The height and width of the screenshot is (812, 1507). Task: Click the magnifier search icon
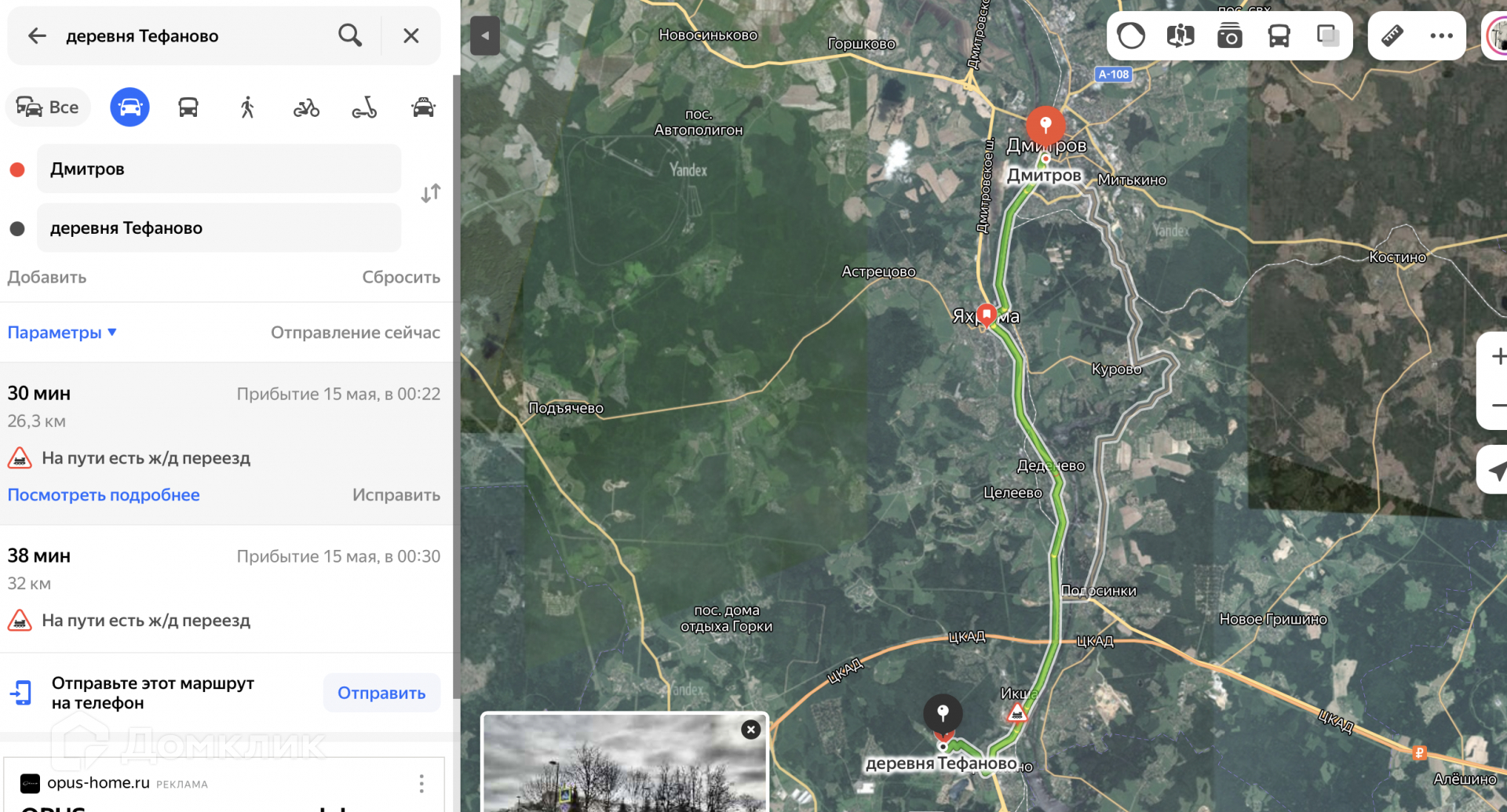pos(350,36)
